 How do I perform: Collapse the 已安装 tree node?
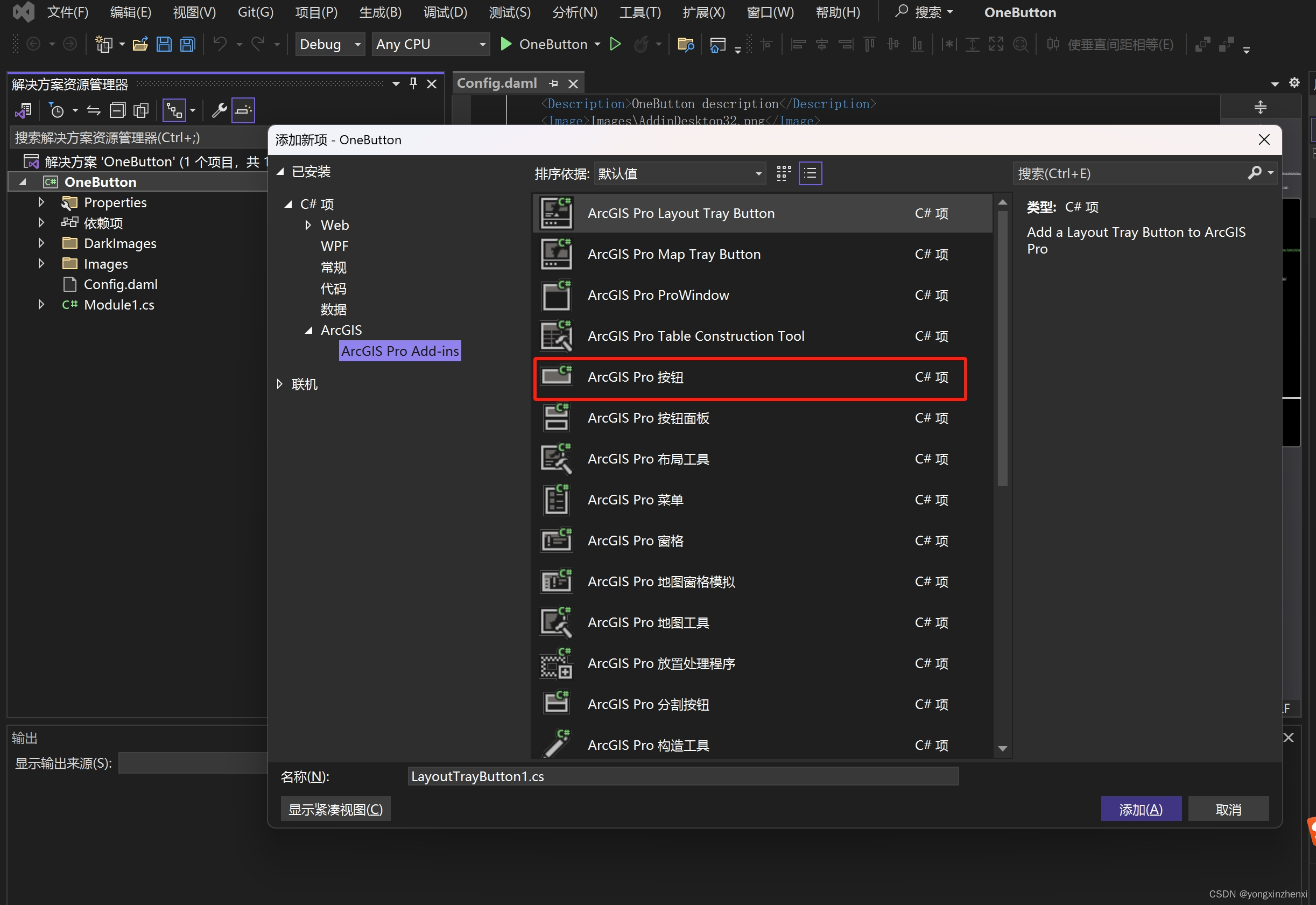[280, 172]
